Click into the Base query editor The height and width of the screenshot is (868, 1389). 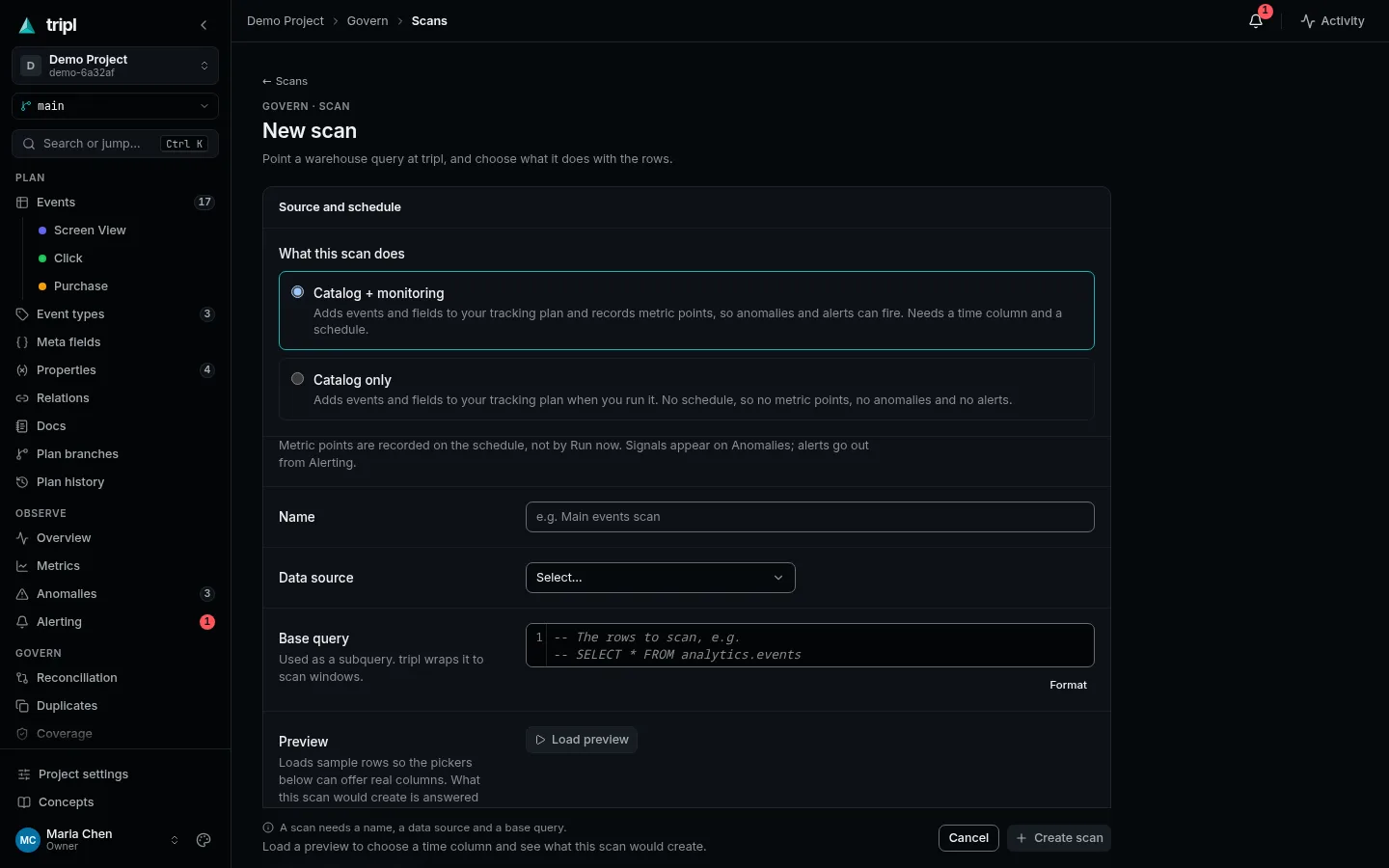tap(810, 645)
